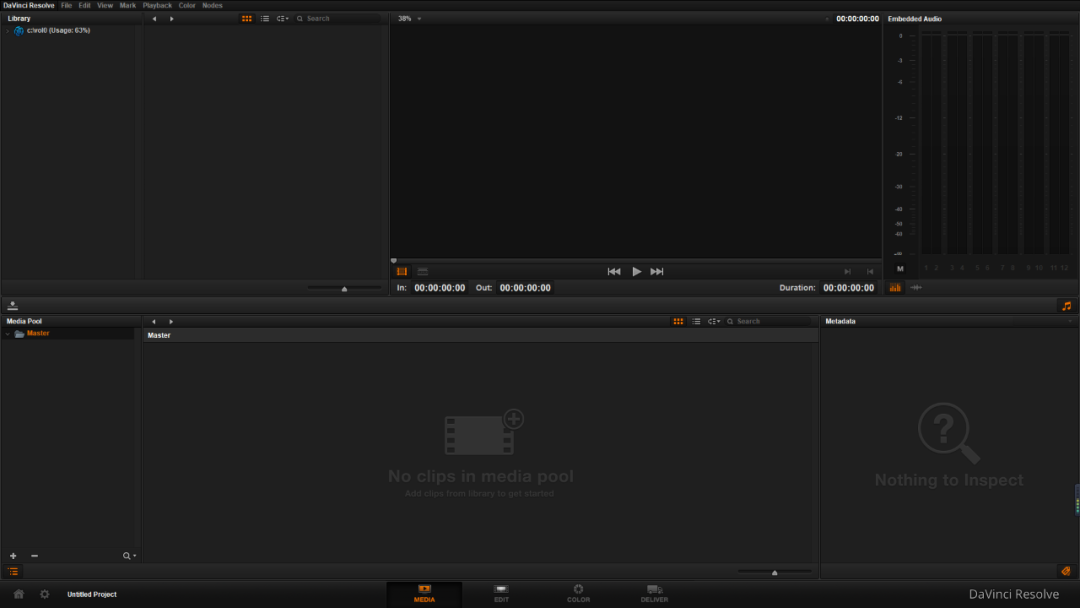This screenshot has height=608, width=1080.
Task: Toggle the audio panel music note icon
Action: coord(1066,306)
